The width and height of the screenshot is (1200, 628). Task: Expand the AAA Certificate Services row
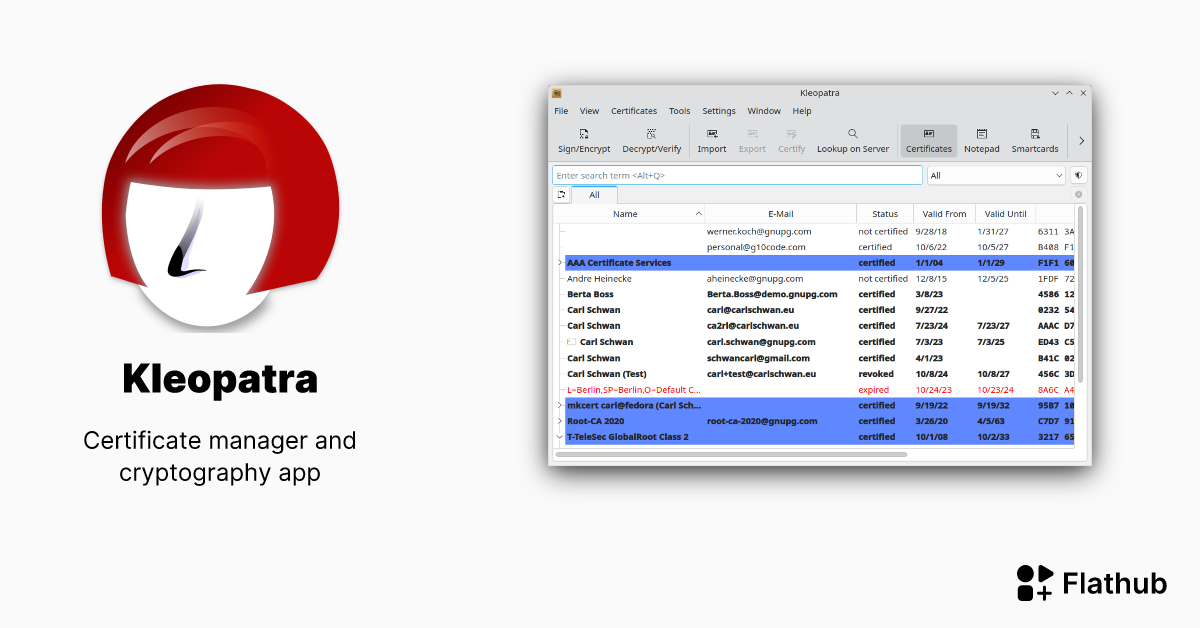pyautogui.click(x=560, y=263)
